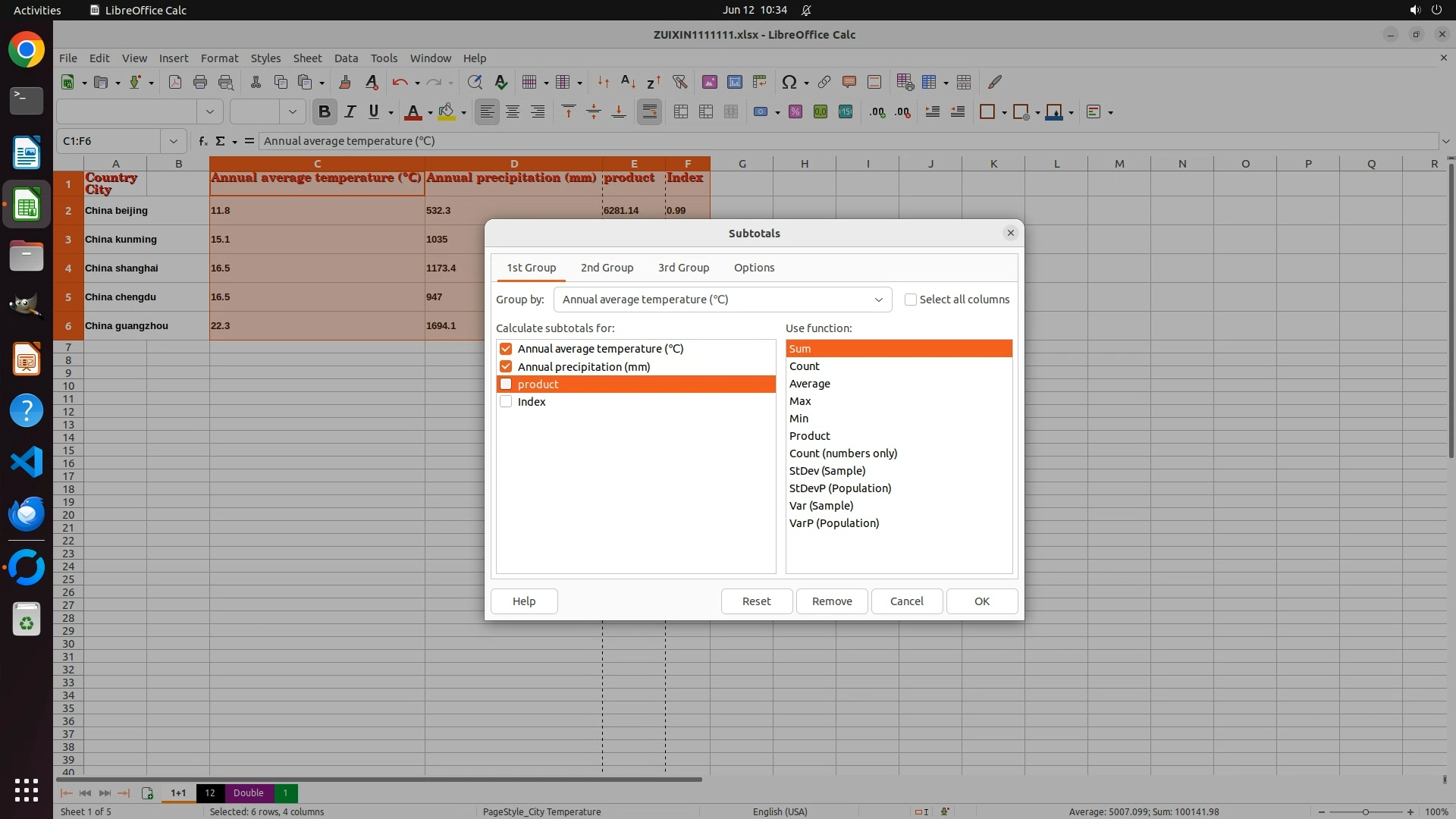This screenshot has width=1456, height=819.
Task: Uncheck Annual precipitation (mm) checkbox
Action: coord(506,367)
